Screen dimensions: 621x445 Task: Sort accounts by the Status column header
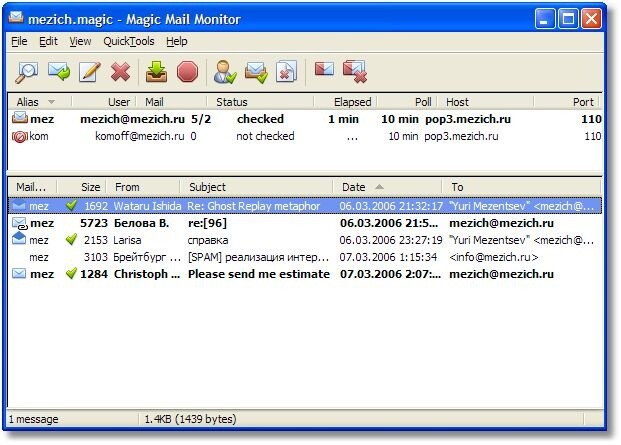coord(232,102)
